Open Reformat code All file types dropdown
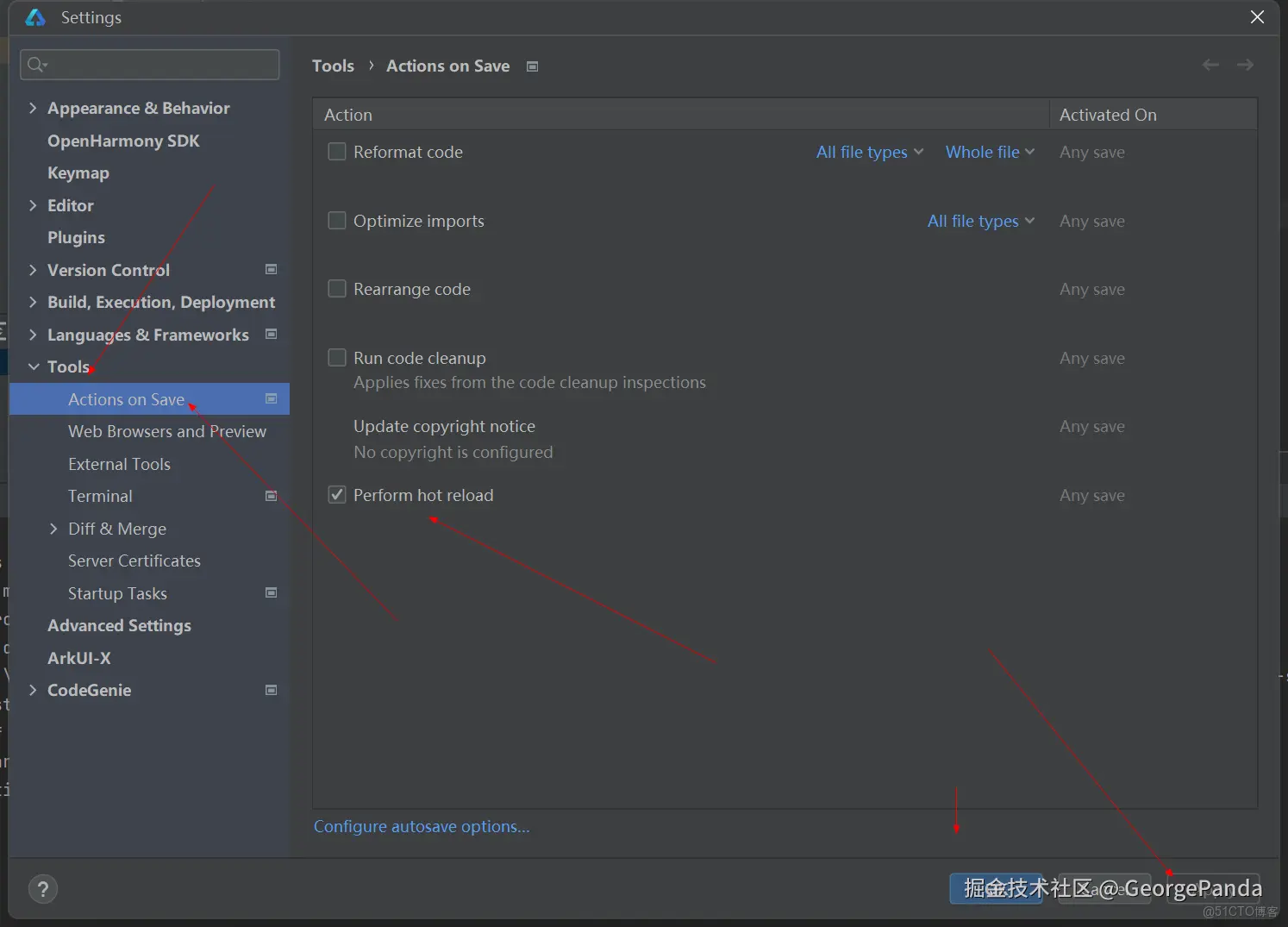 [870, 152]
